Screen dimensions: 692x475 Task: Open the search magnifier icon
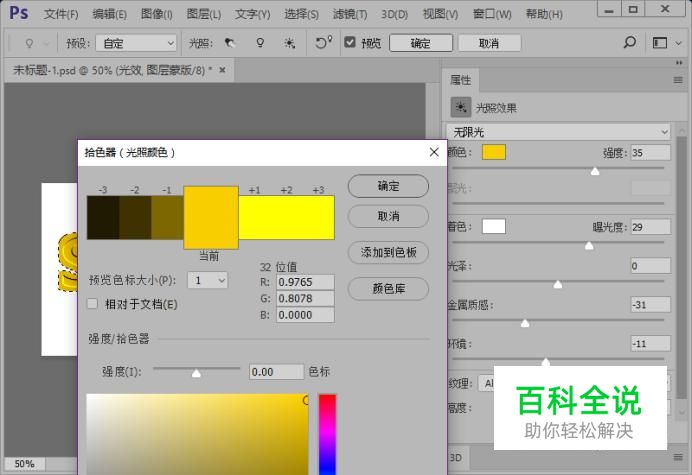pos(630,42)
